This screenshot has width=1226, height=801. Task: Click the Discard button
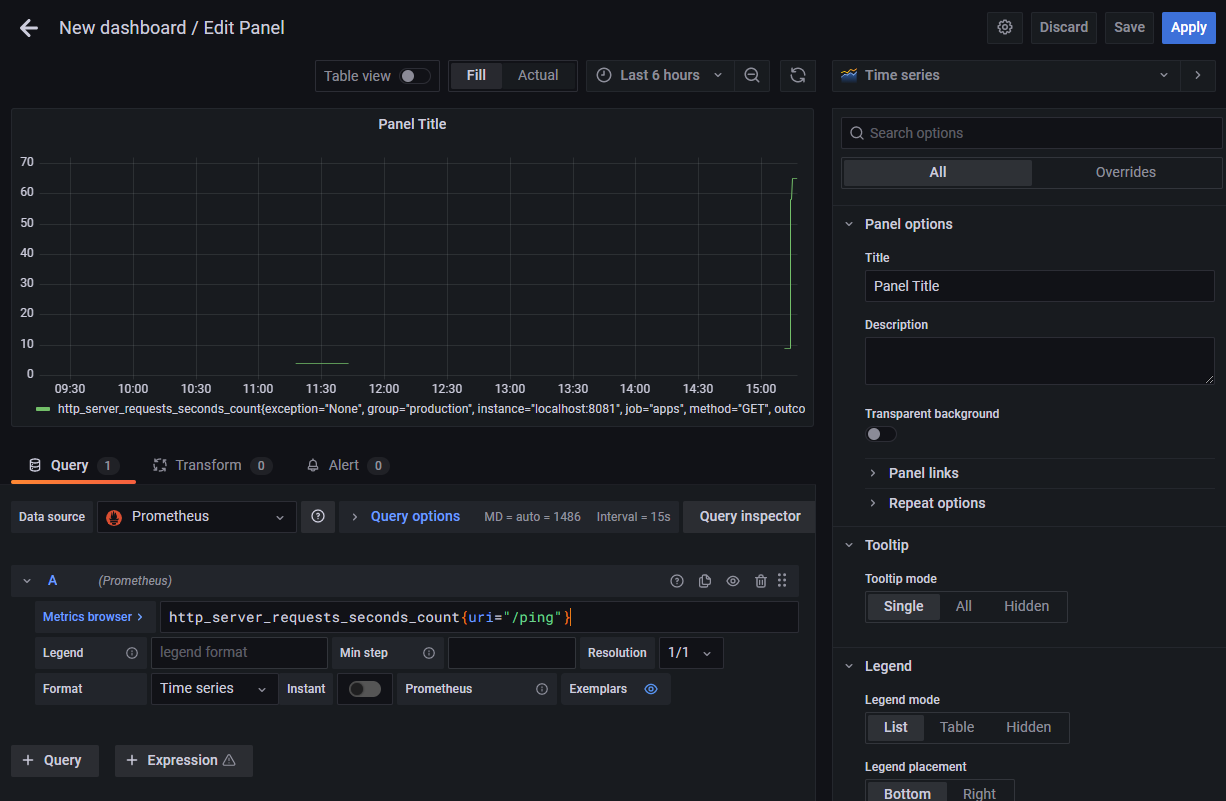click(1064, 28)
